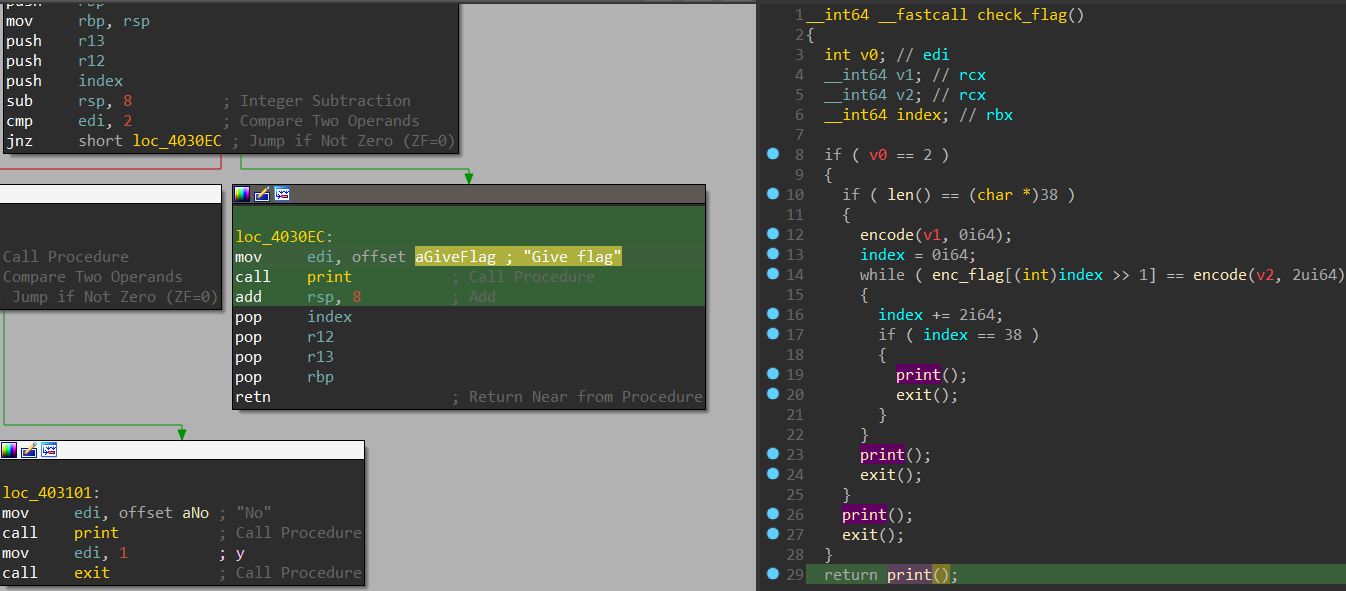Click the exit call on line 20
The height and width of the screenshot is (591, 1346).
[x=914, y=395]
